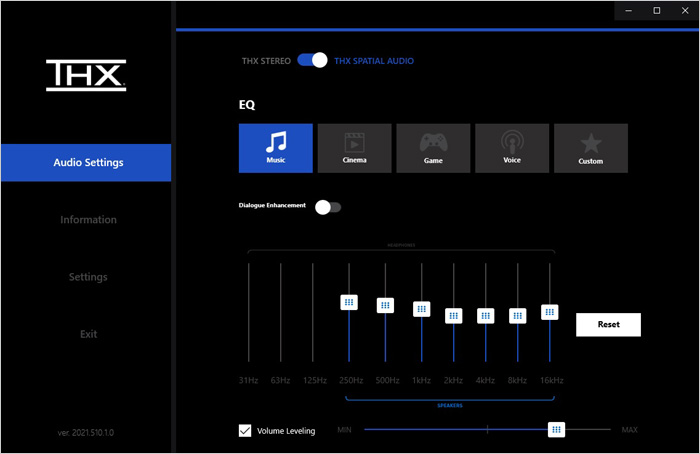Click the SPEAKERS range label
Screen dimensions: 700x454
coord(450,405)
